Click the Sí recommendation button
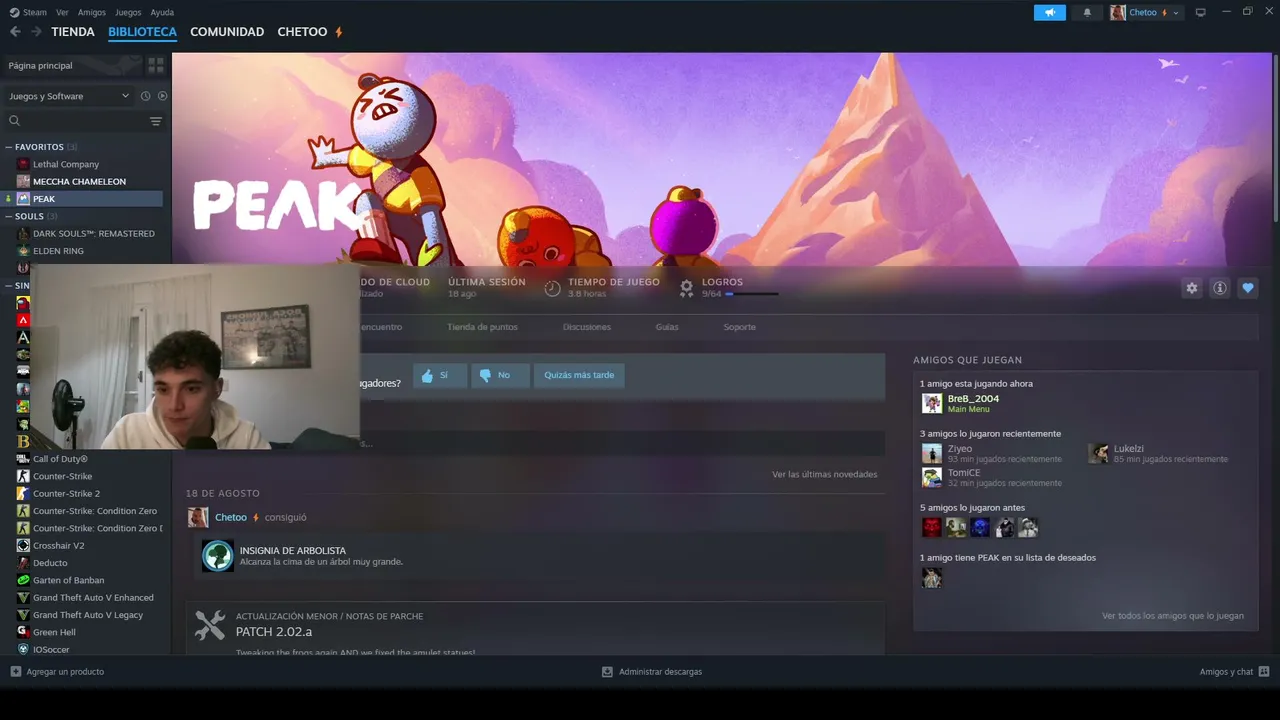Screen dimensions: 1280x720 (439, 376)
